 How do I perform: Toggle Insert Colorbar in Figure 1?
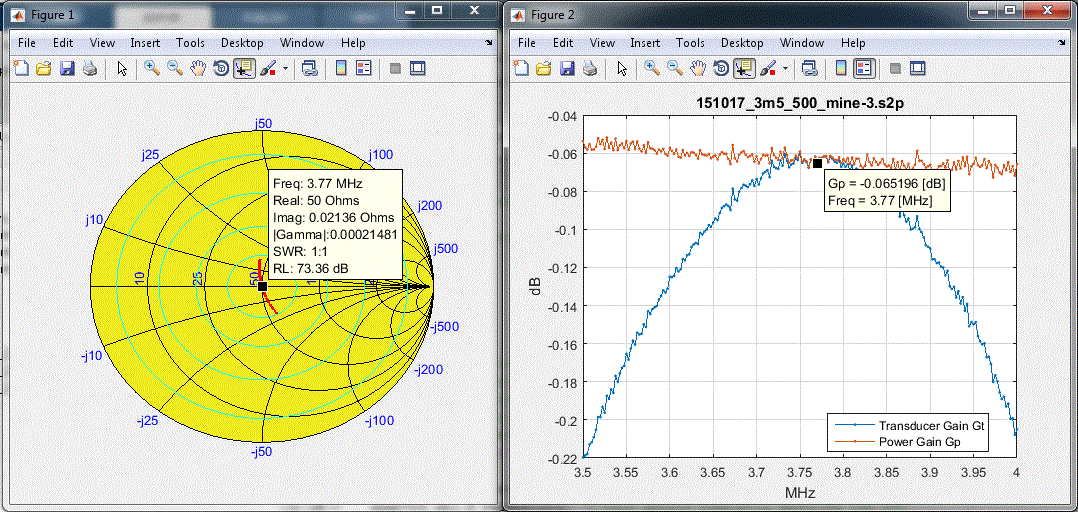(341, 69)
